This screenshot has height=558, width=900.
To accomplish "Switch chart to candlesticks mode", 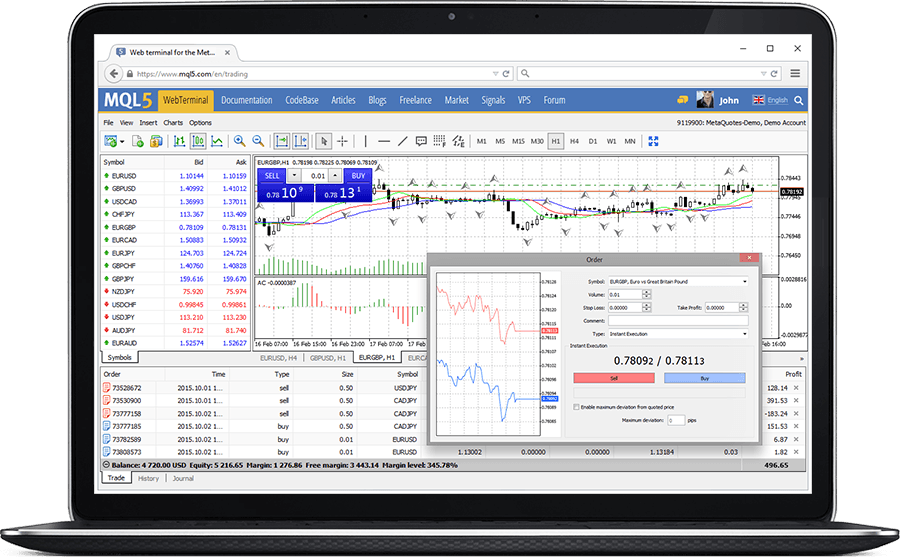I will 198,141.
